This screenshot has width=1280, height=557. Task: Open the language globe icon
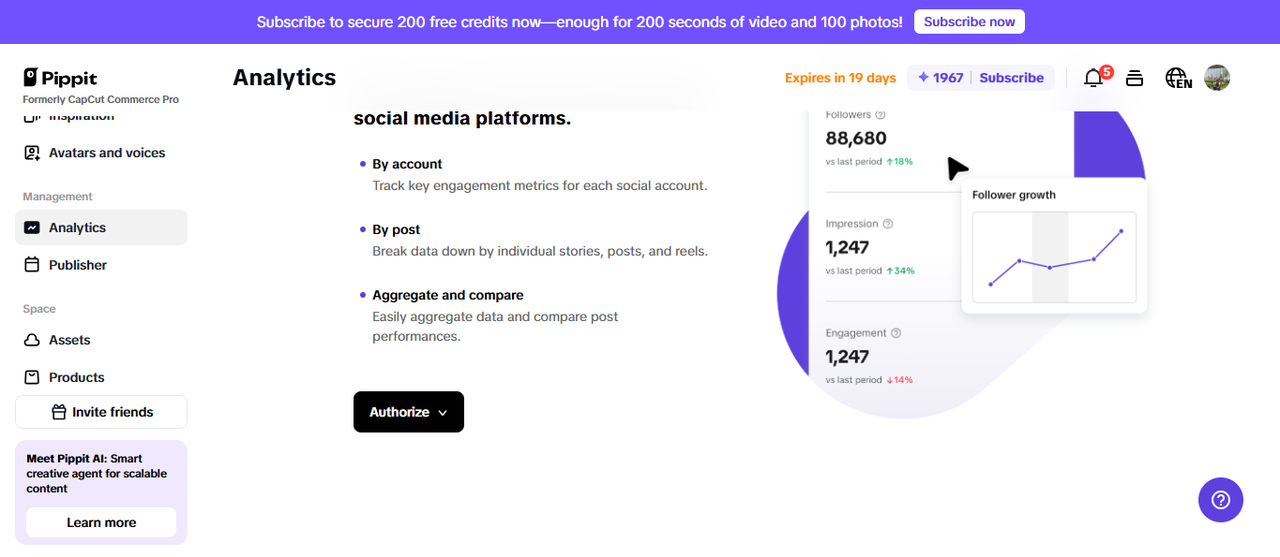(x=1178, y=78)
